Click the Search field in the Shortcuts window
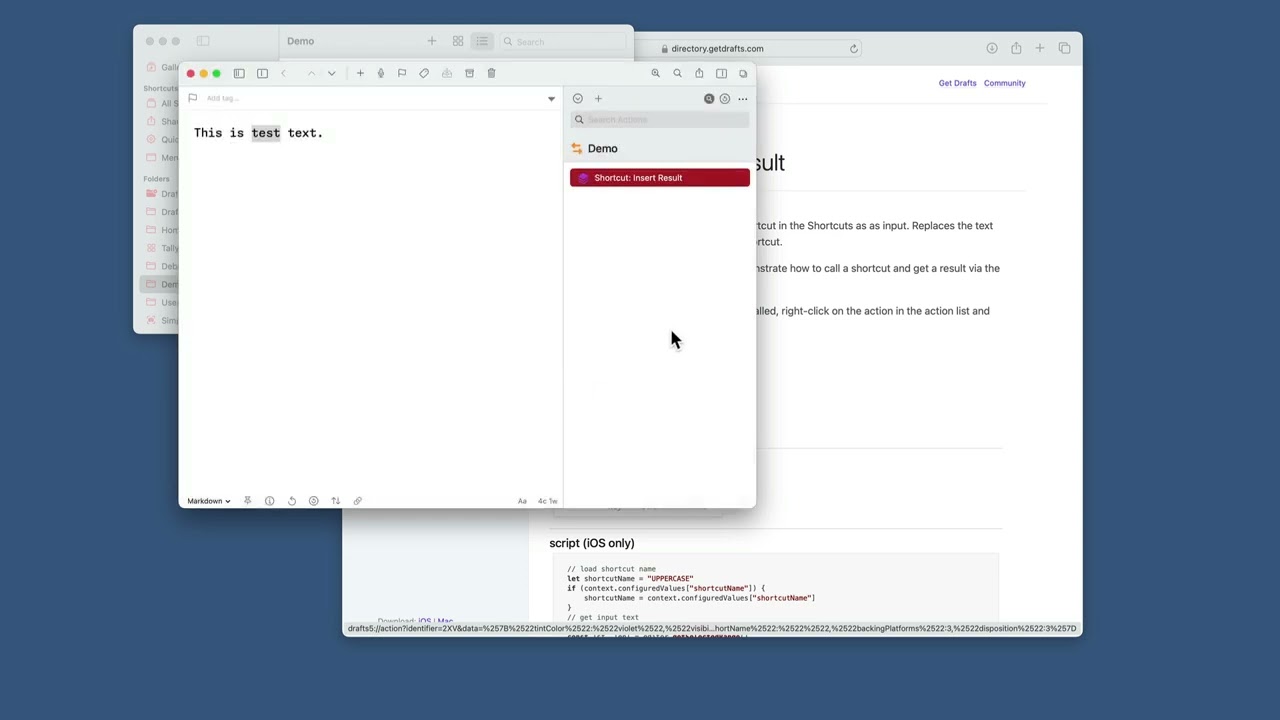Screen dimensions: 1280x720 tap(563, 42)
